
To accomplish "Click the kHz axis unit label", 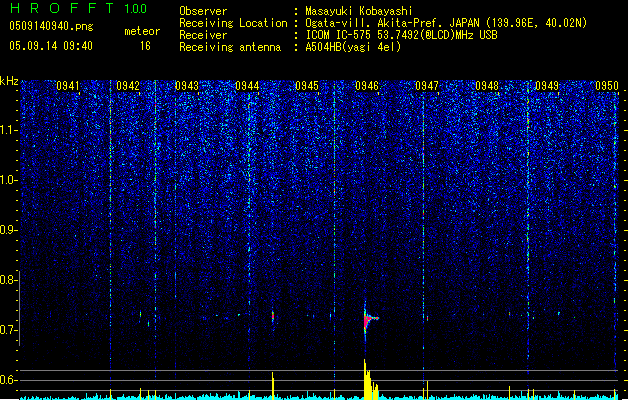I will coord(10,81).
